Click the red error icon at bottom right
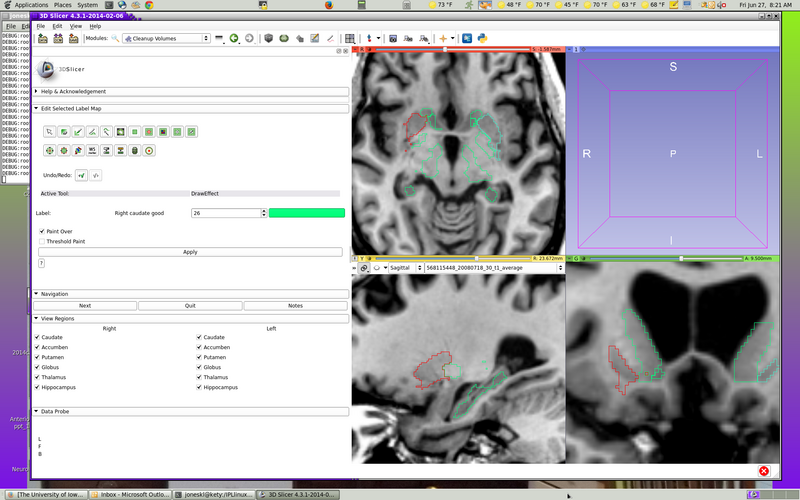Image resolution: width=800 pixels, height=500 pixels. click(764, 470)
